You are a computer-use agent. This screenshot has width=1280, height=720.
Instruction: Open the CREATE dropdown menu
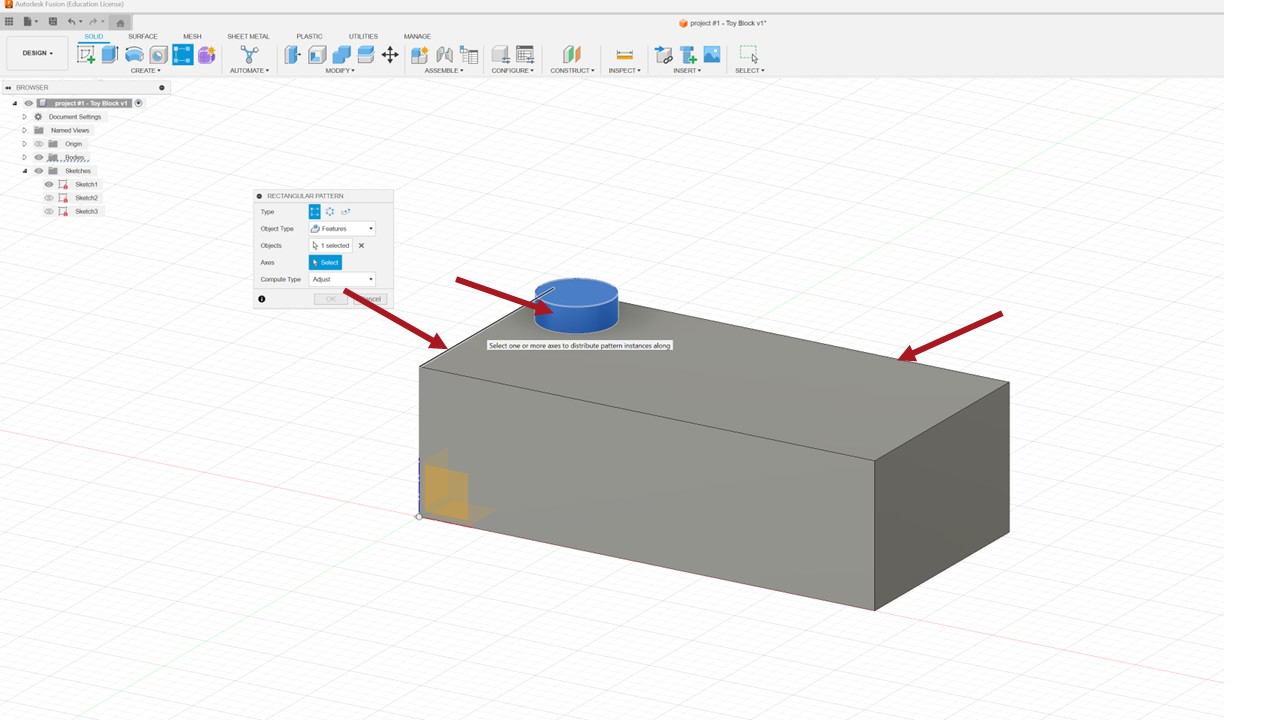point(145,71)
